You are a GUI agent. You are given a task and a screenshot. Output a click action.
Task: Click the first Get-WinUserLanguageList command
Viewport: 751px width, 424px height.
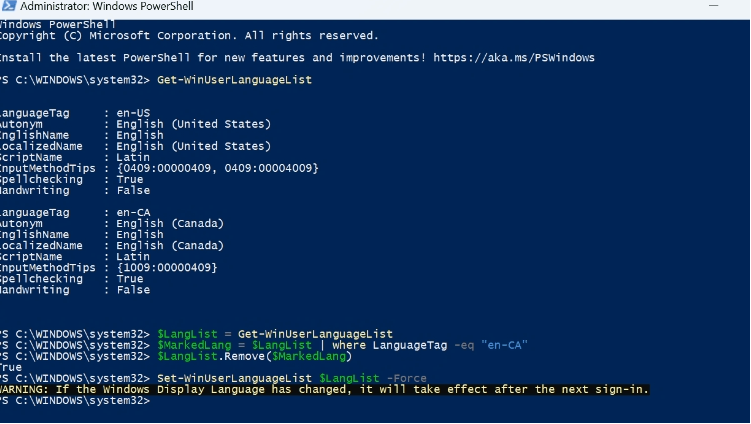click(x=234, y=80)
